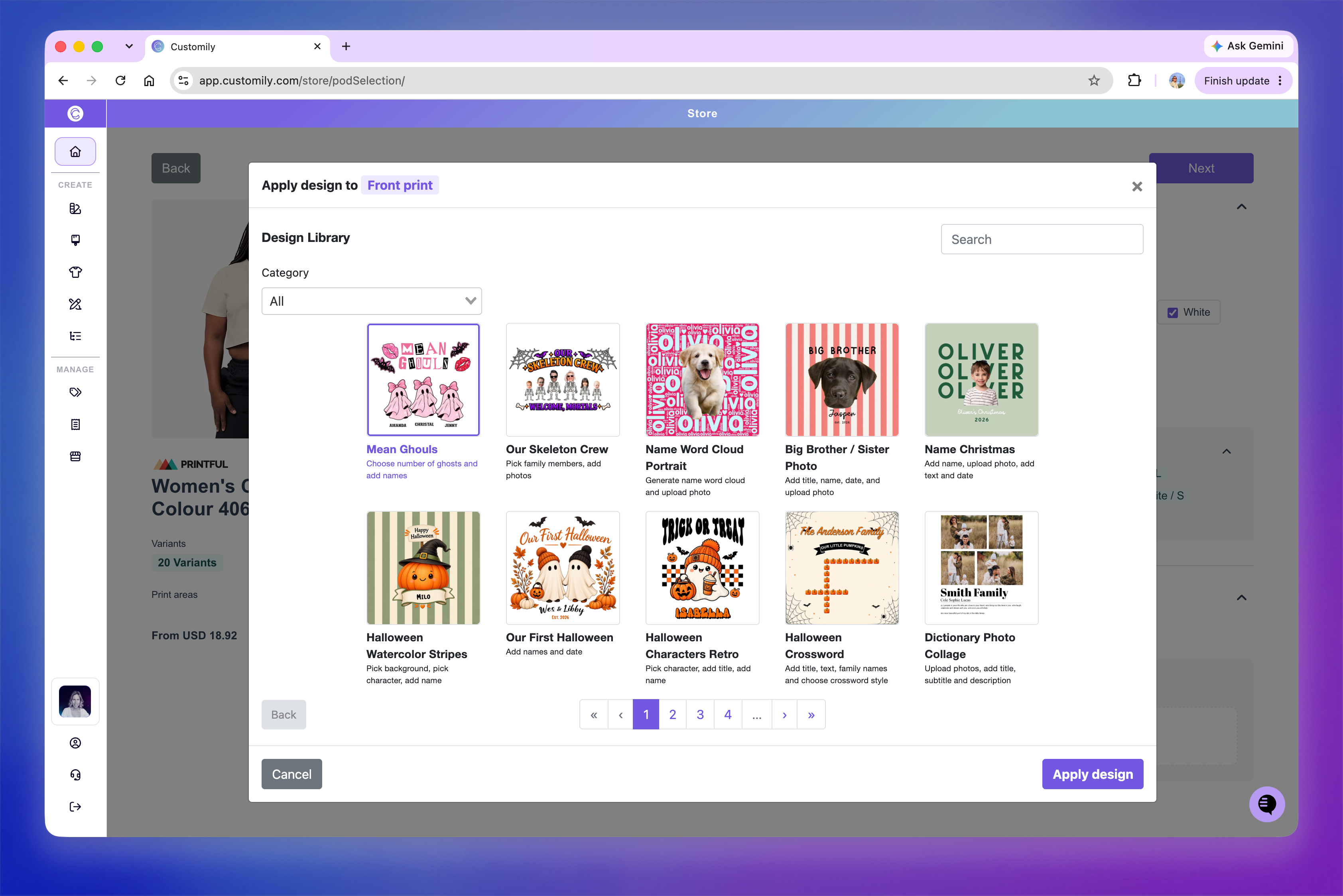Cancel the design selection dialog
1343x896 pixels.
291,774
